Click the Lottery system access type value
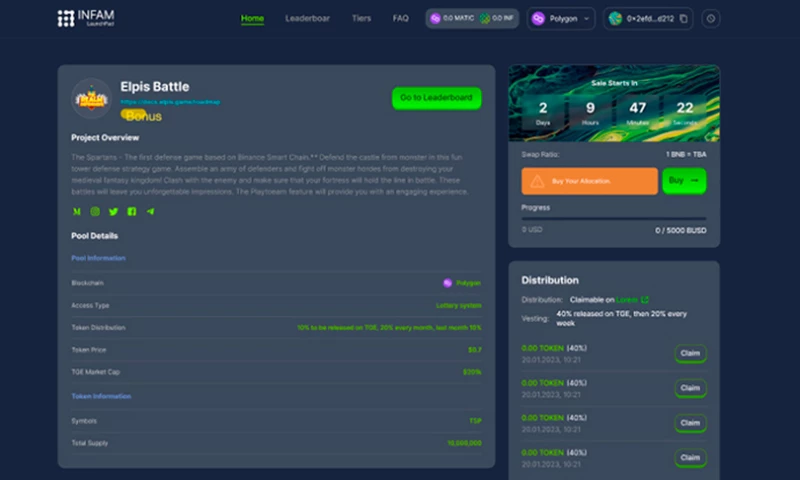Viewport: 800px width, 480px height. 459,305
